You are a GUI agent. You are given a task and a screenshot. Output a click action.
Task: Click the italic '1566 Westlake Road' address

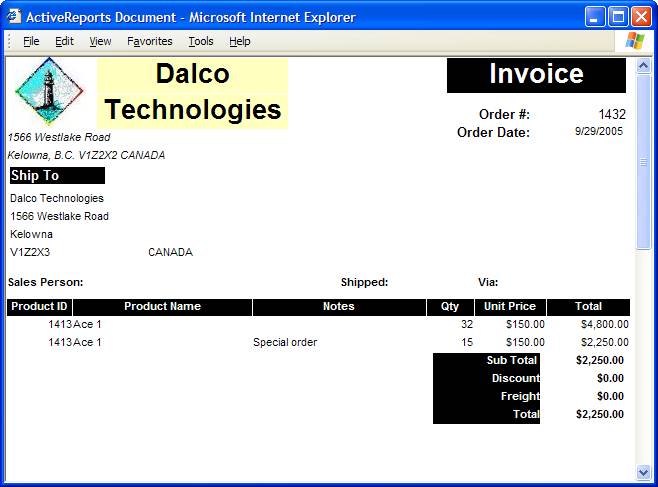click(59, 137)
